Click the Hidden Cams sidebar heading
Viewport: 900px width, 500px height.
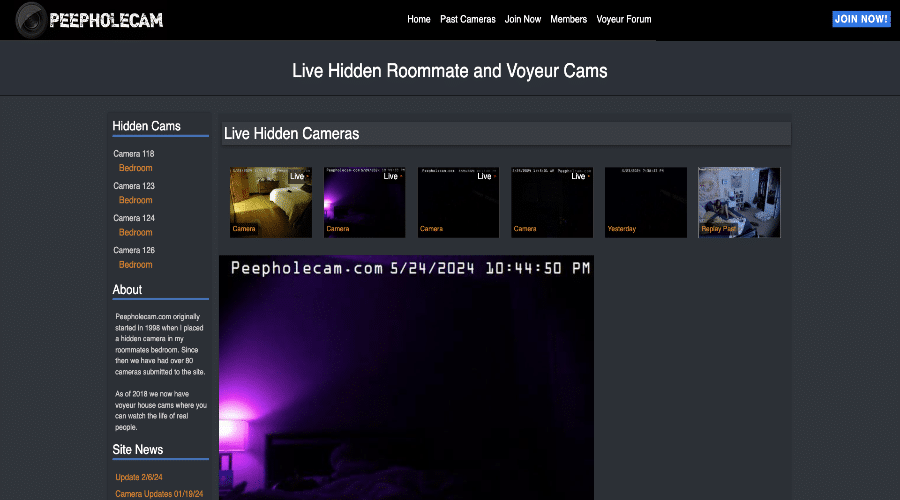[x=146, y=126]
